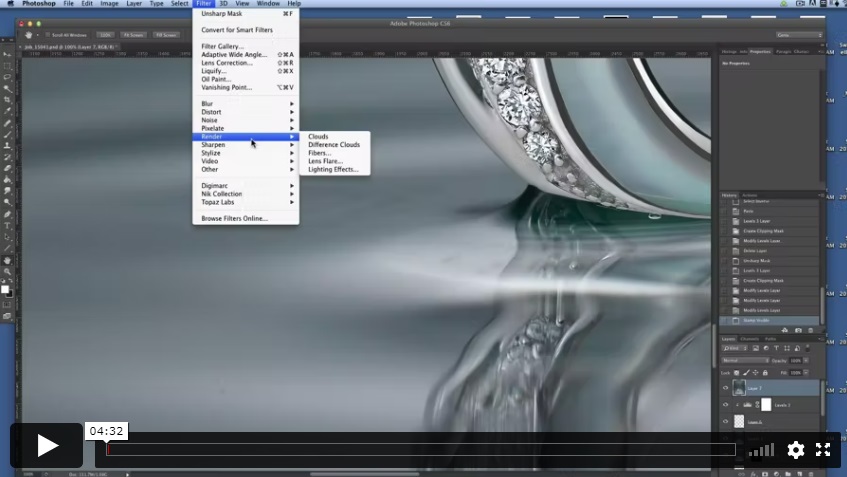Expand the Blur filter submenu
Screen dimensions: 847x477
tap(246, 104)
